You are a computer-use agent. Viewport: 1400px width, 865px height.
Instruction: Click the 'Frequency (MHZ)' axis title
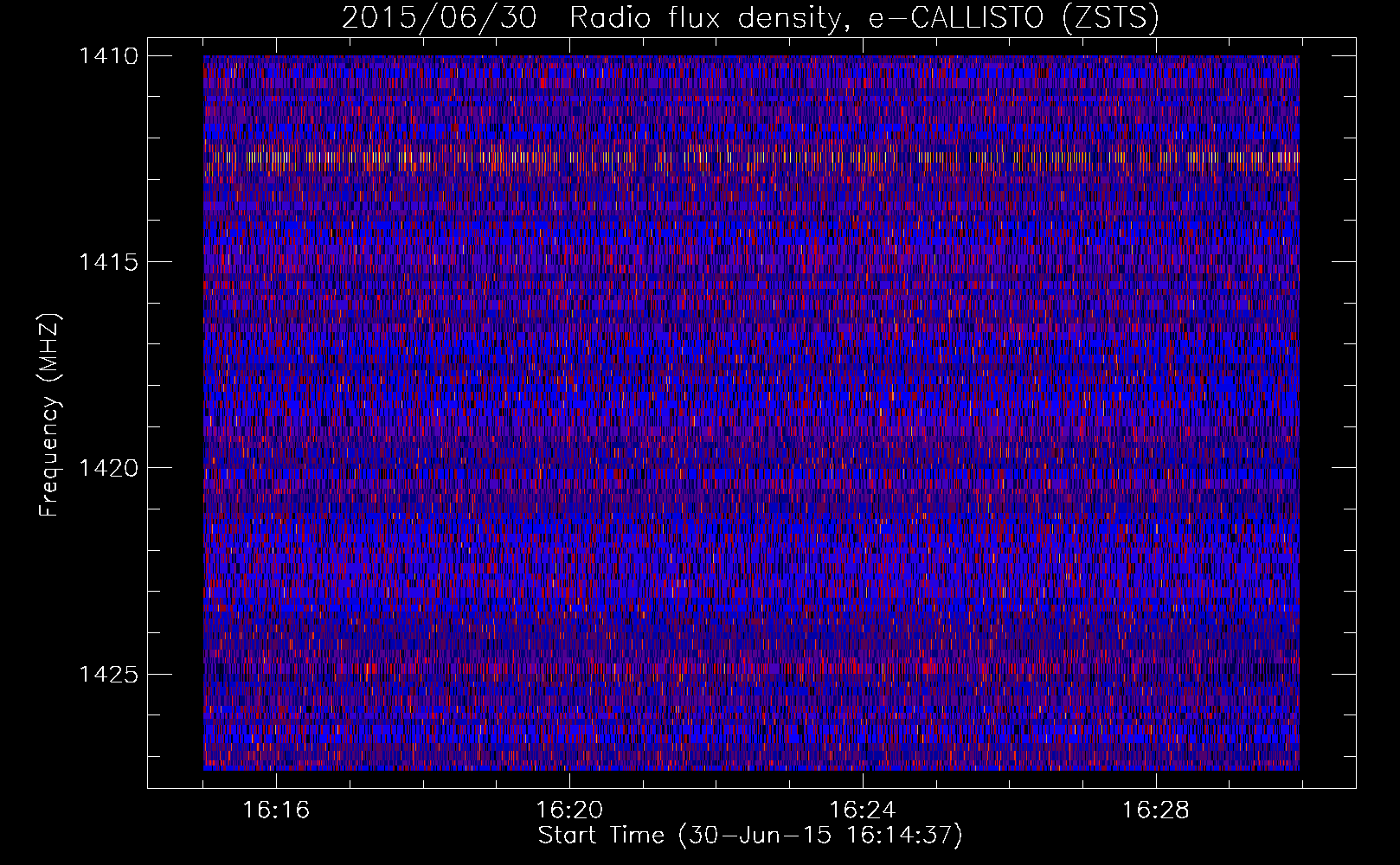[49, 414]
